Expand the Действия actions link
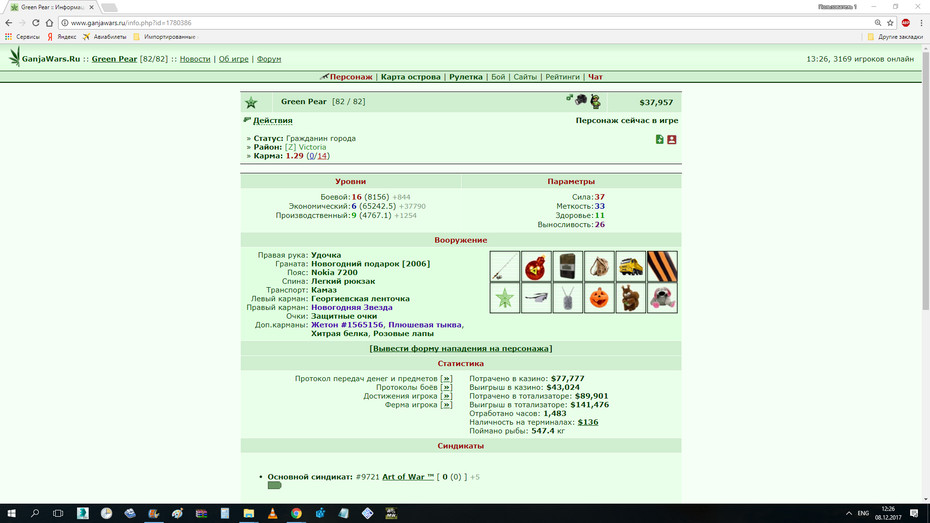 273,120
